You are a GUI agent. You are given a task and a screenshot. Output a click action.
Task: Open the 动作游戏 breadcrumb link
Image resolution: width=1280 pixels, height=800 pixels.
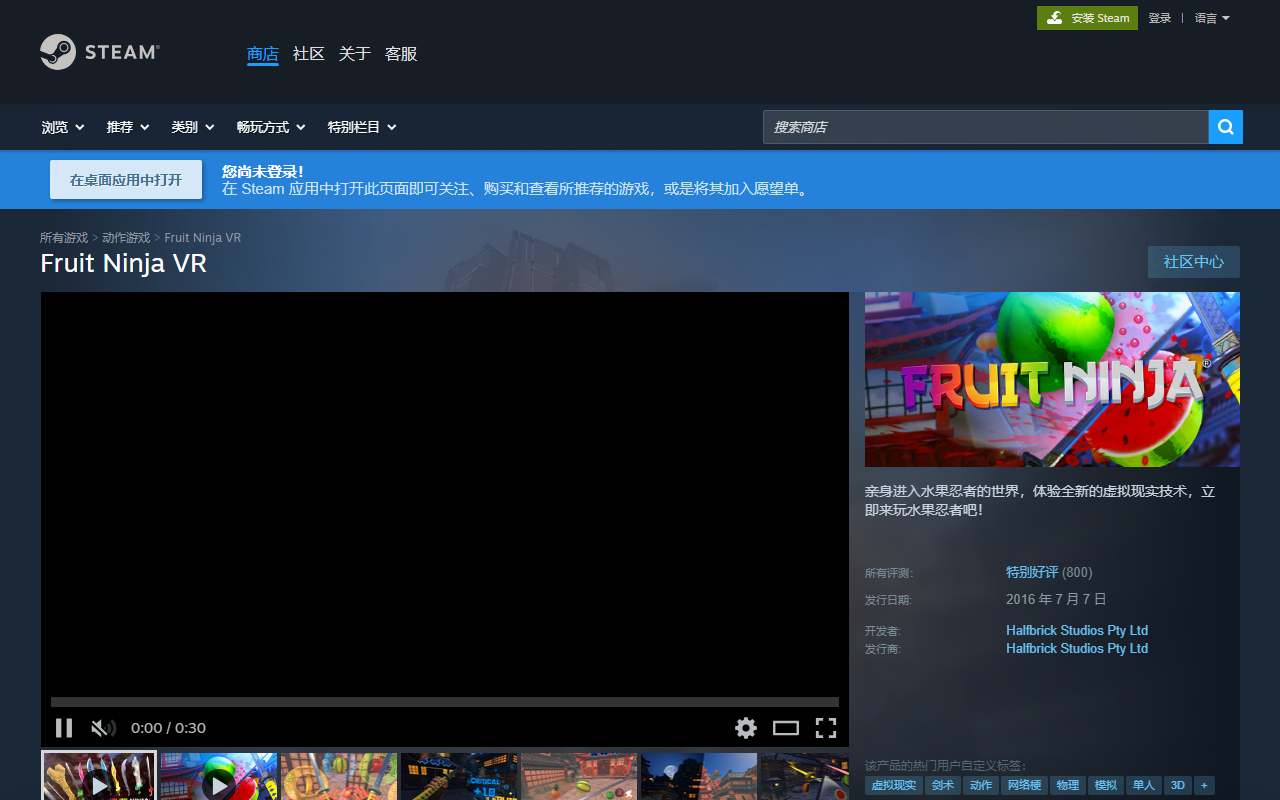click(126, 238)
